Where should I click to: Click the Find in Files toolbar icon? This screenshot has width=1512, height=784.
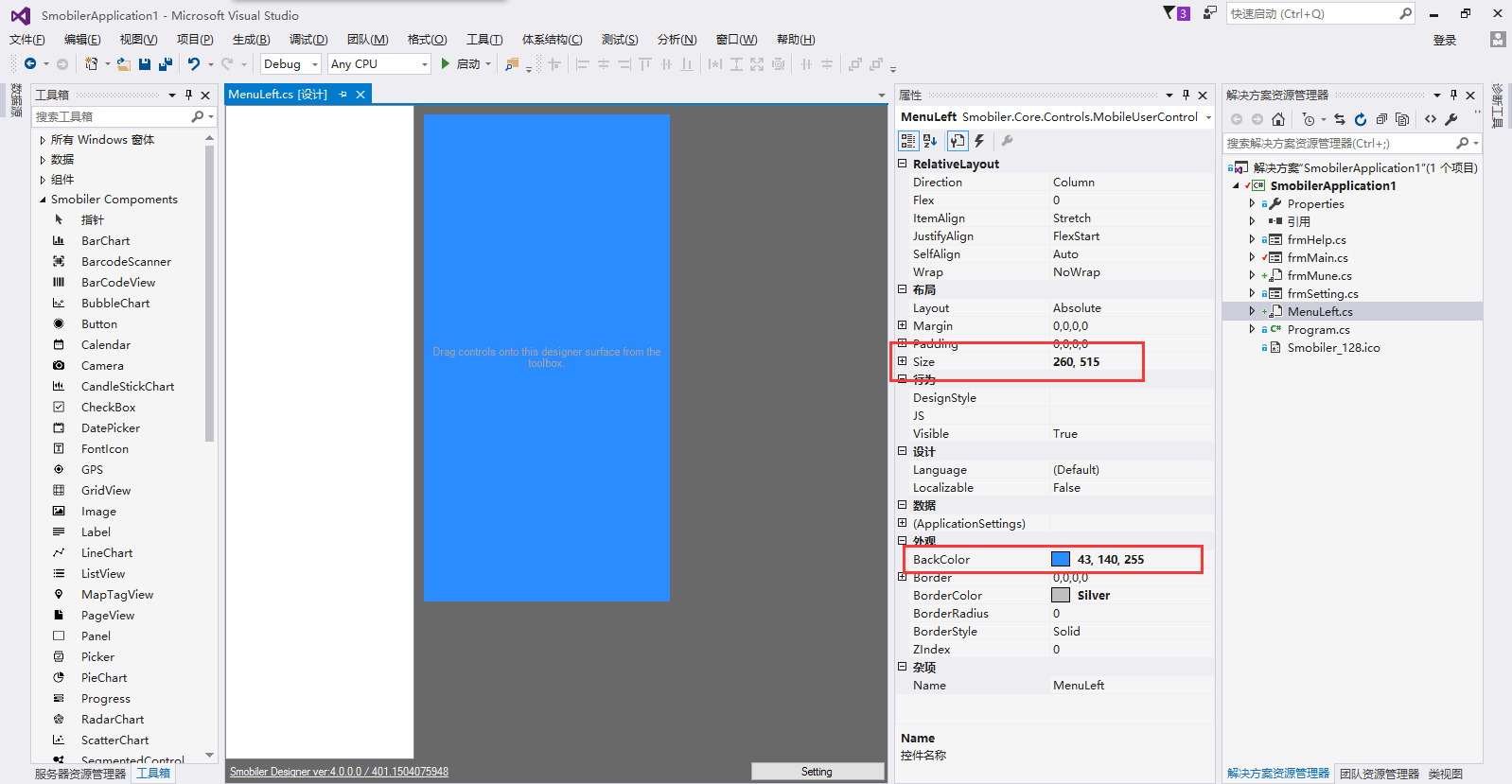tap(512, 64)
